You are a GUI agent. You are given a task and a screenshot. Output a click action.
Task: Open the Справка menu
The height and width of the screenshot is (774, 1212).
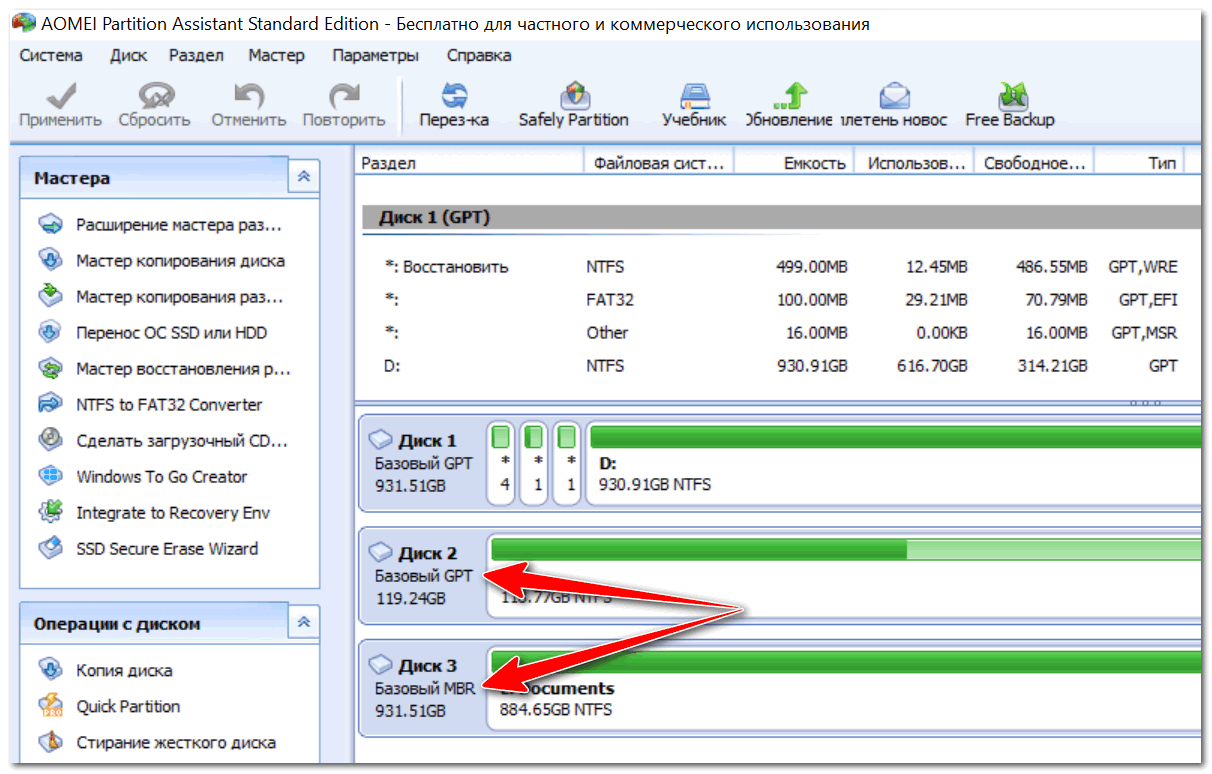point(479,55)
